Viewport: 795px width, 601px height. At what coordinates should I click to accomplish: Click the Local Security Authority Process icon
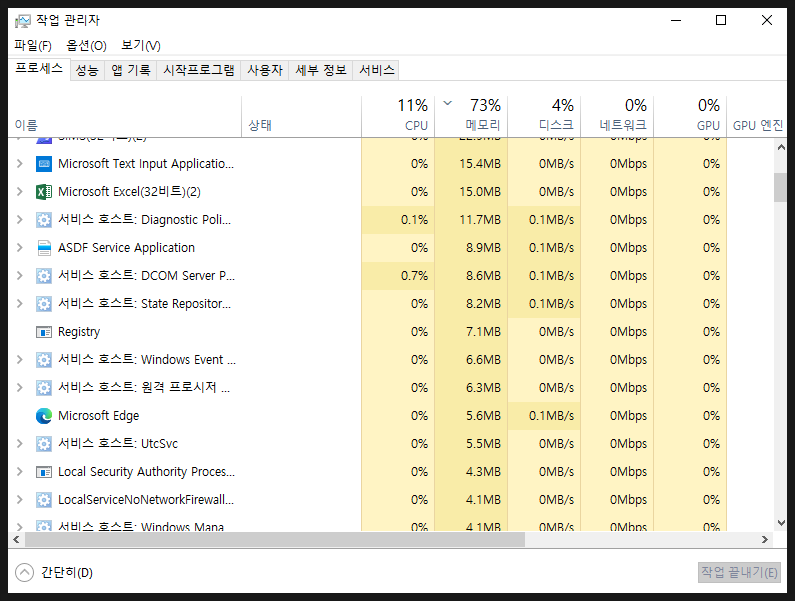(x=44, y=472)
